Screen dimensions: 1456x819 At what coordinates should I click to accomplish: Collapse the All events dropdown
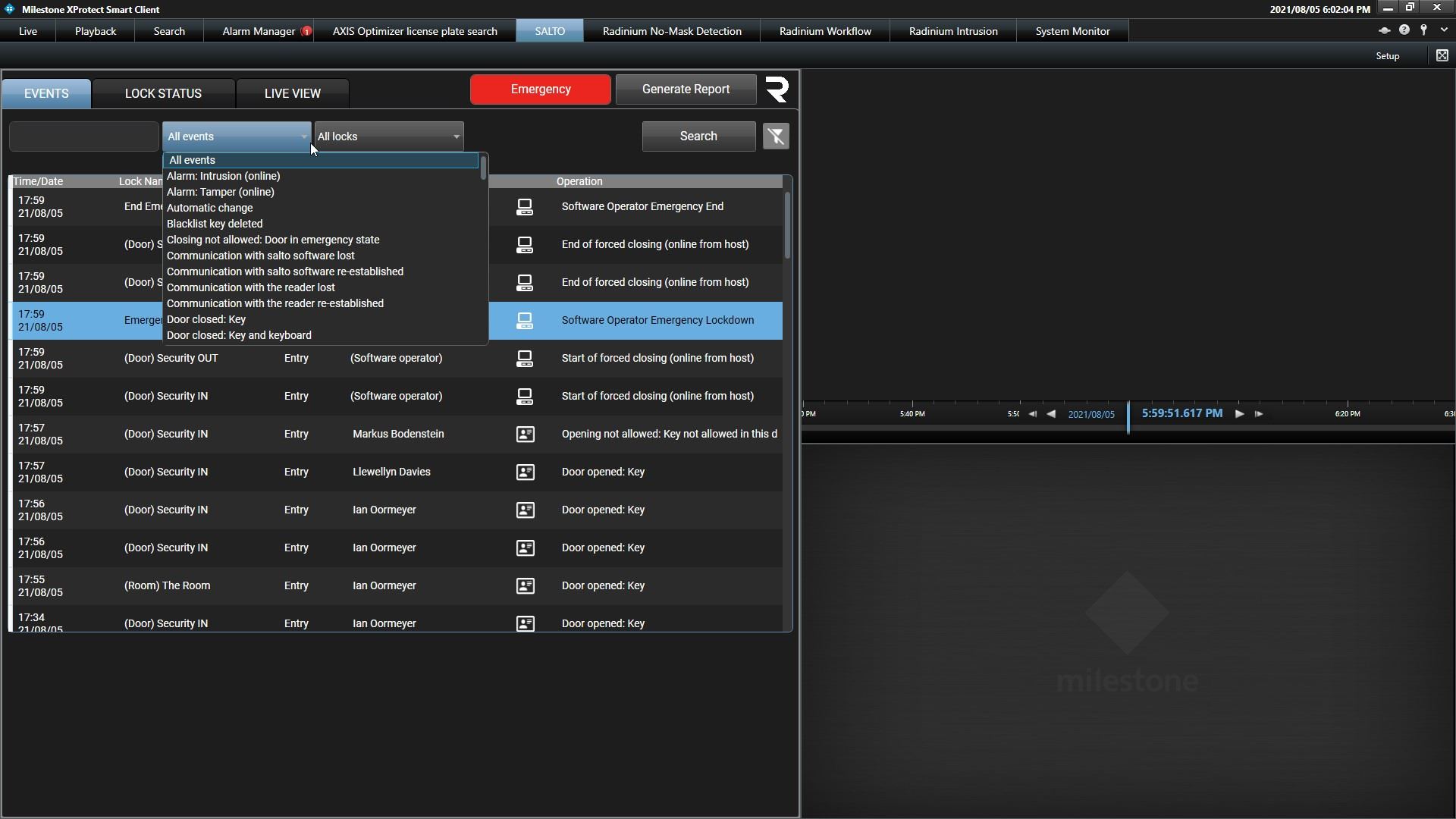(303, 136)
